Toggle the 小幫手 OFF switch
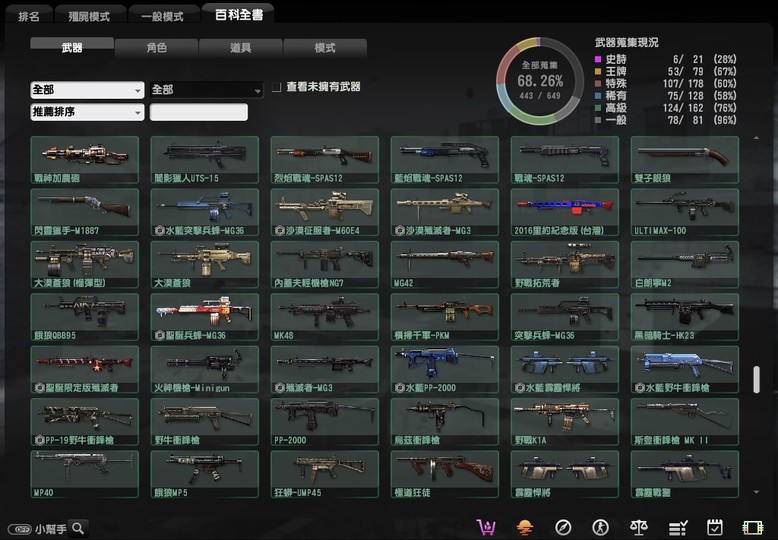 [19, 529]
